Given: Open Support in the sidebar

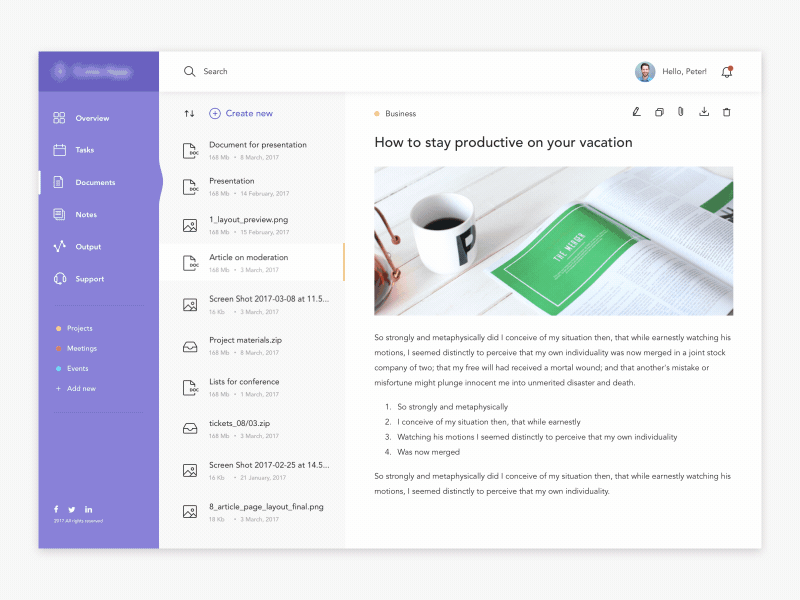Looking at the screenshot, I should coord(79,279).
